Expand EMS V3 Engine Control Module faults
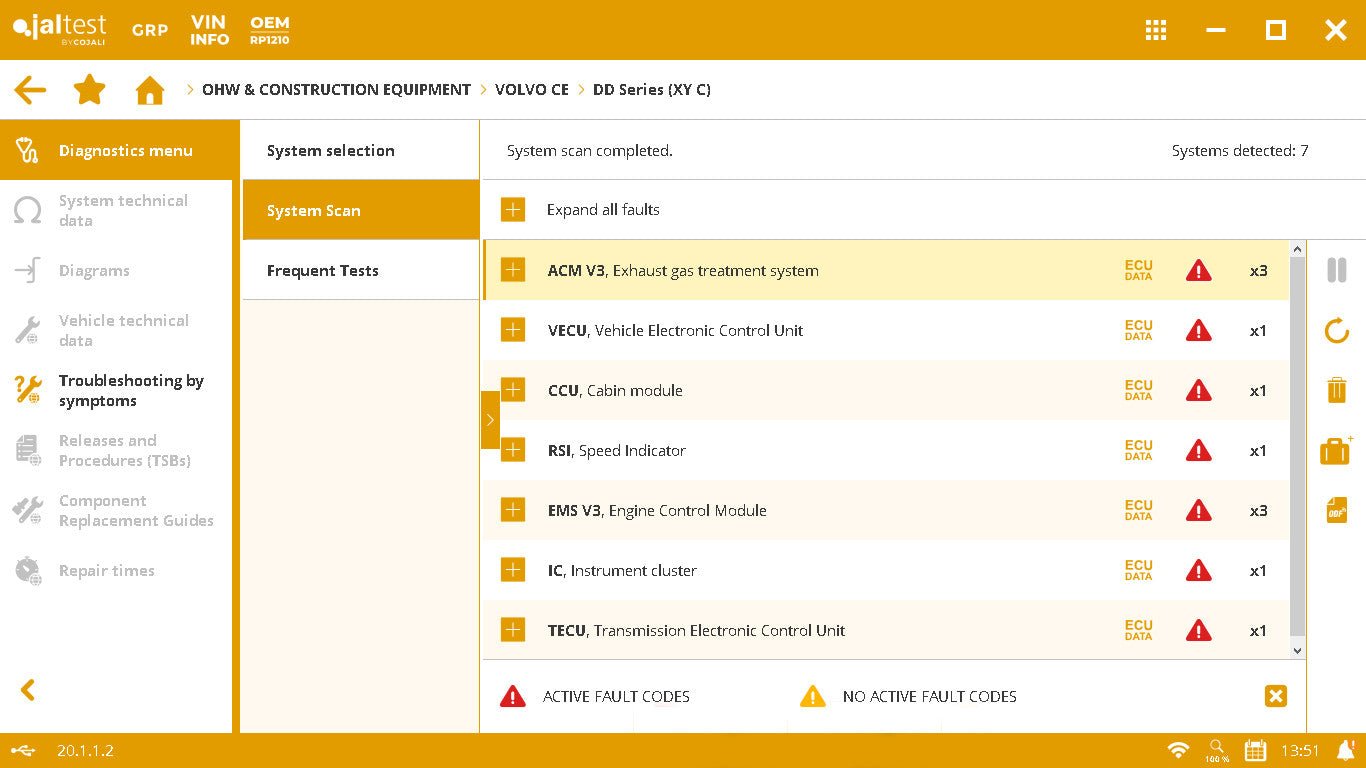 pos(513,510)
